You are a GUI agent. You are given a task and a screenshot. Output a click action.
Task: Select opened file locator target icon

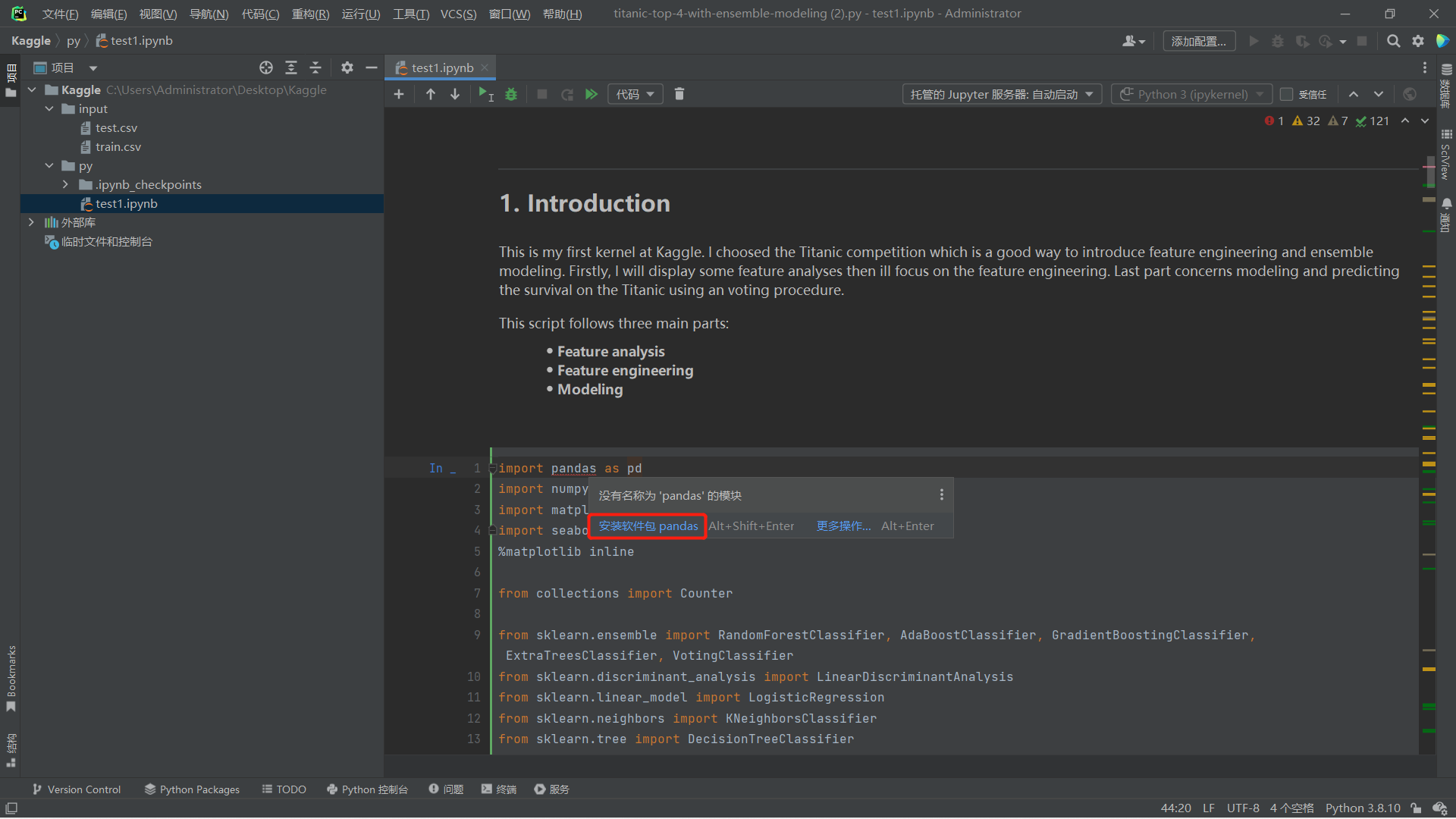pos(266,67)
